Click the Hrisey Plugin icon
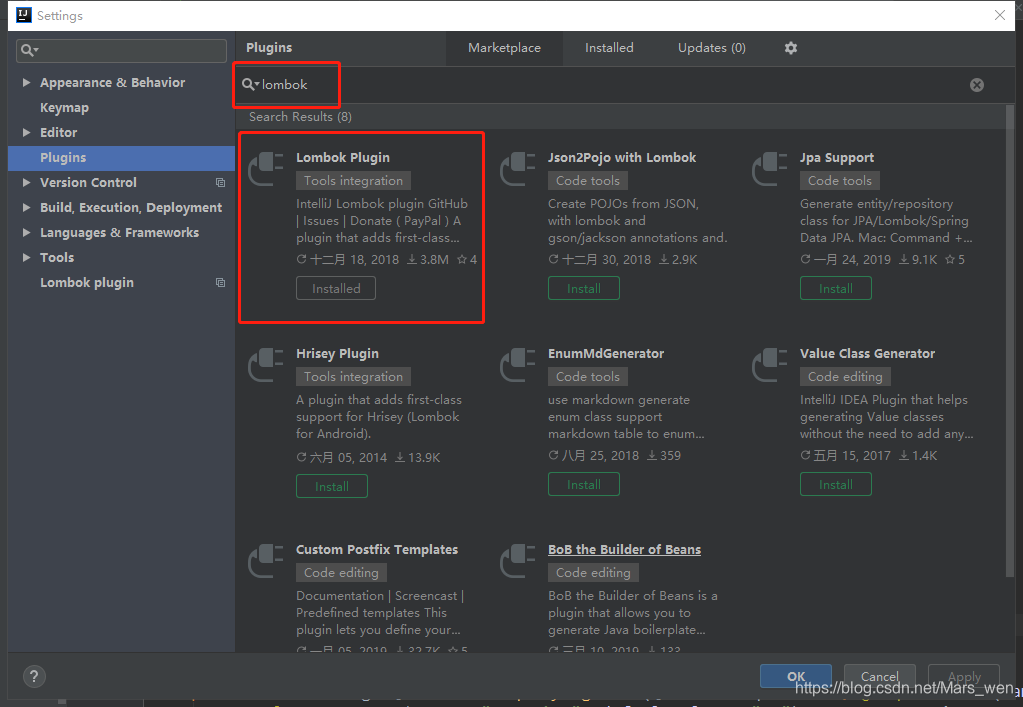The width and height of the screenshot is (1023, 707). pos(266,365)
